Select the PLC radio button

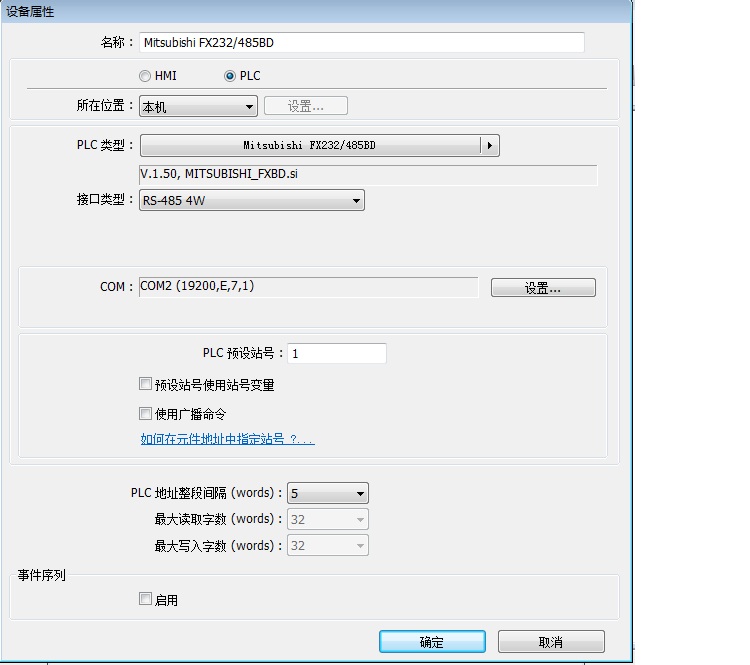click(x=230, y=76)
